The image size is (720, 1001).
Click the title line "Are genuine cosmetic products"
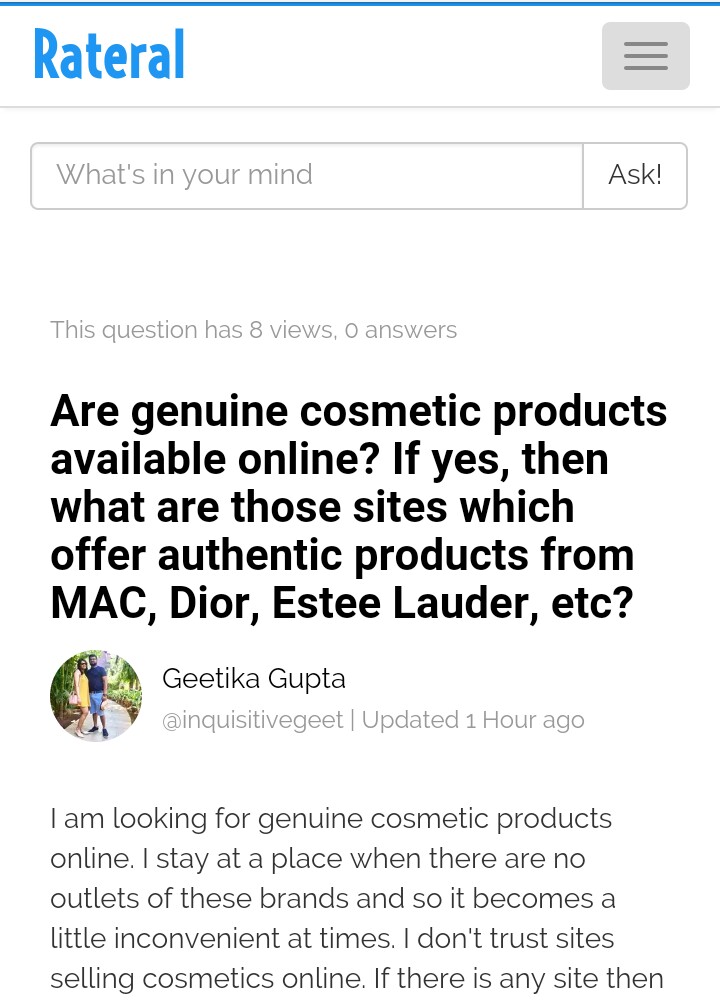click(358, 411)
